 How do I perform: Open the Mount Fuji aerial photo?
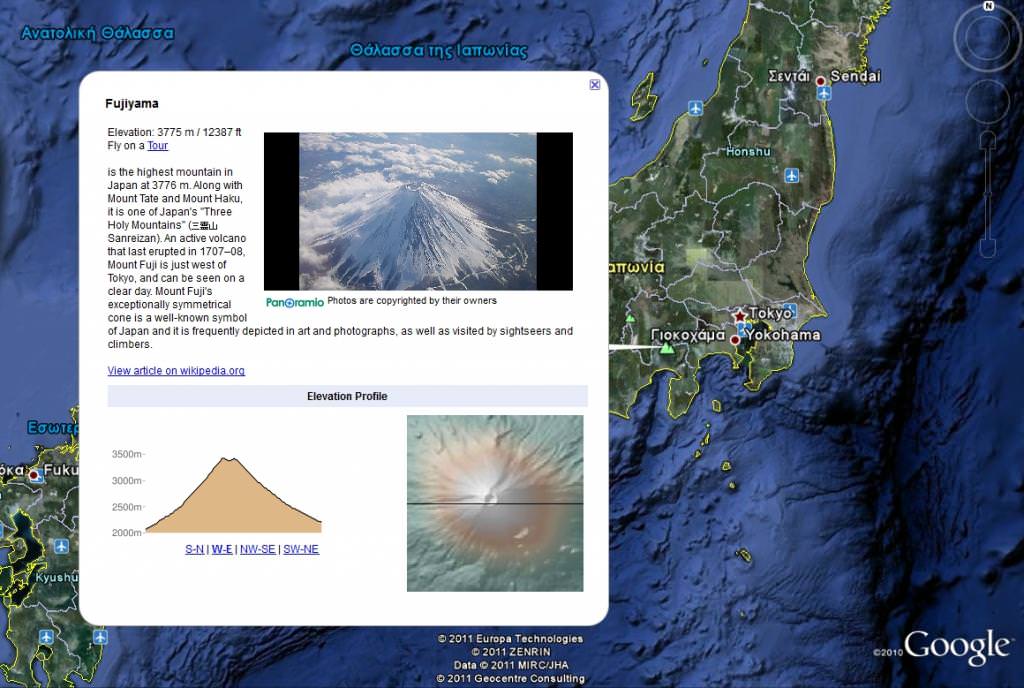tap(418, 211)
